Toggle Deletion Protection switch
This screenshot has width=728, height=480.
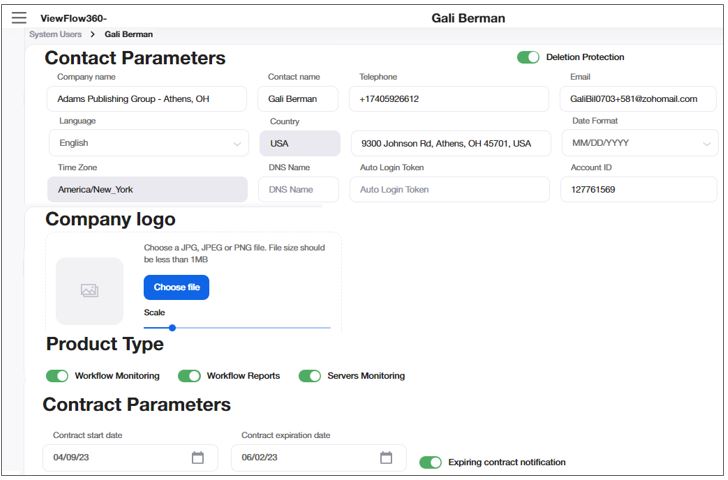click(528, 57)
